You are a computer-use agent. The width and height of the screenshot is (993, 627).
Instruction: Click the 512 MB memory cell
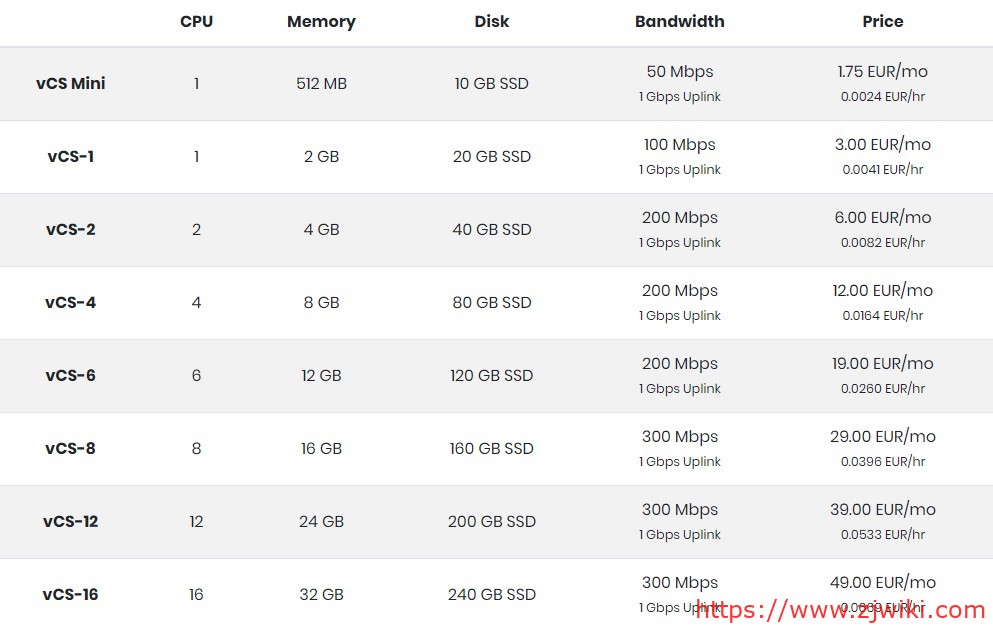[x=321, y=84]
